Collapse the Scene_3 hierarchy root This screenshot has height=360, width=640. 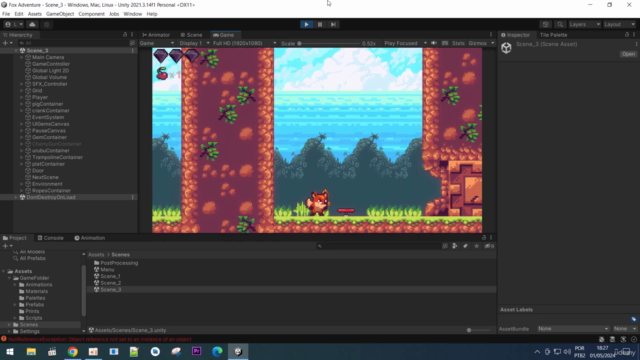point(16,51)
